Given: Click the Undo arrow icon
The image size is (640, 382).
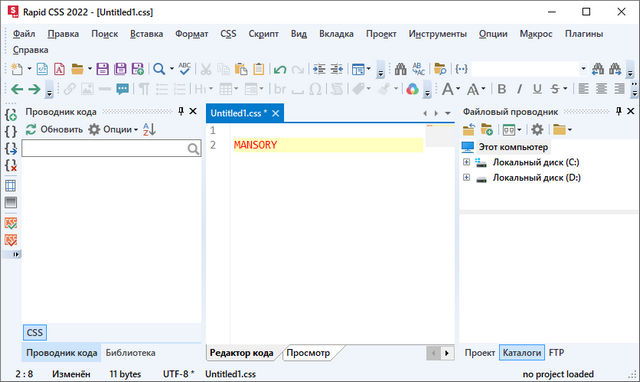Looking at the screenshot, I should pos(280,69).
